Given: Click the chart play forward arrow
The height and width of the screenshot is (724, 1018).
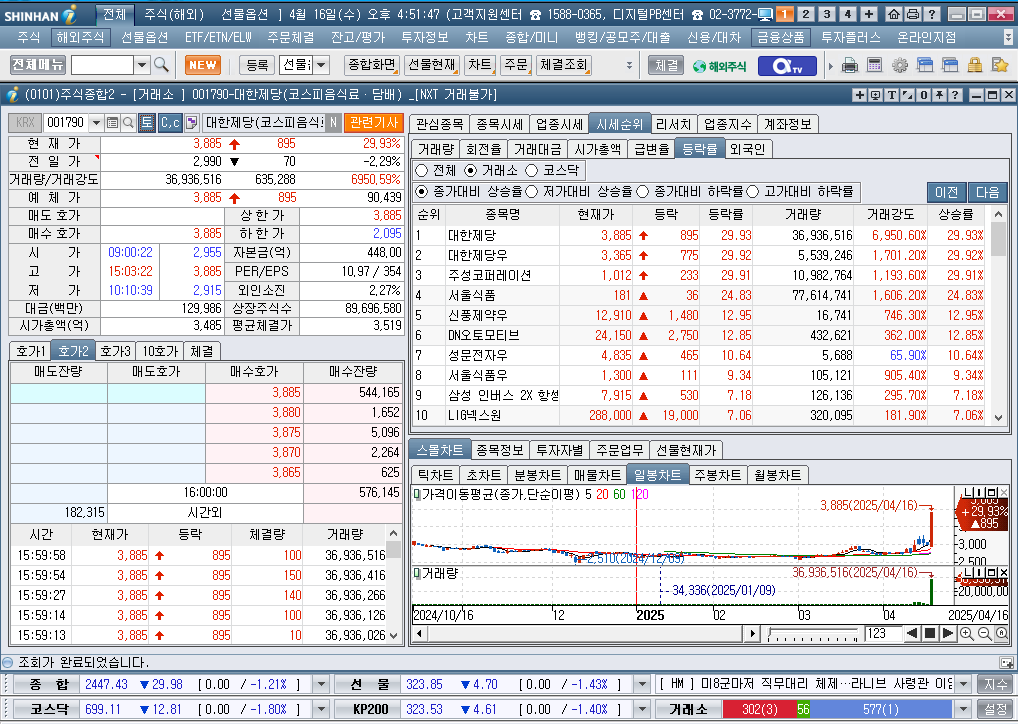Looking at the screenshot, I should coord(947,634).
